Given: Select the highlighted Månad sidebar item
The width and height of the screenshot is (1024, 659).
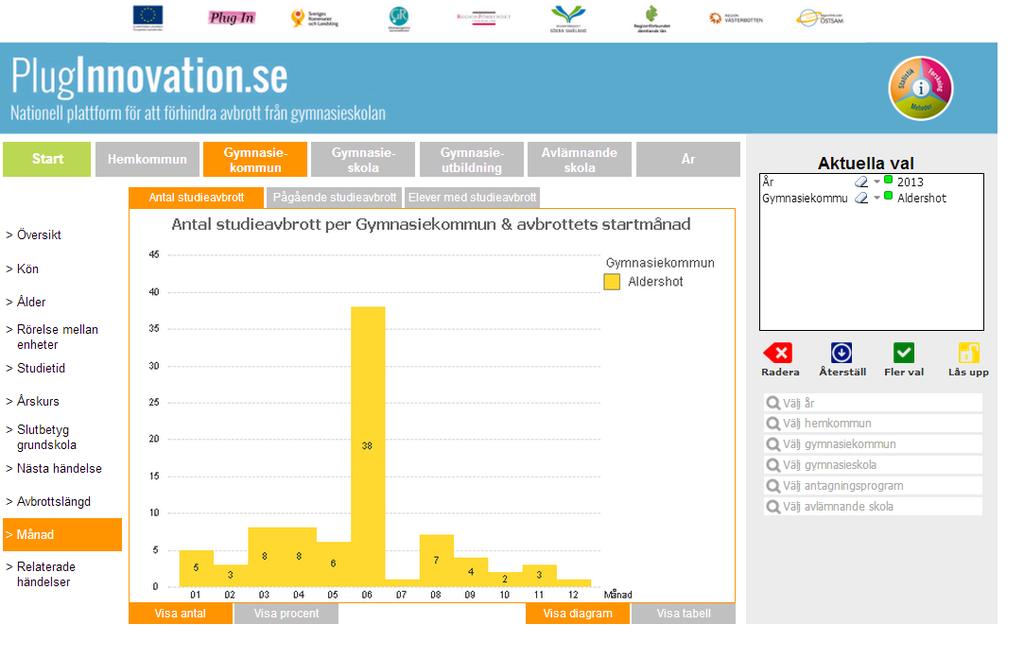Looking at the screenshot, I should click(x=62, y=534).
